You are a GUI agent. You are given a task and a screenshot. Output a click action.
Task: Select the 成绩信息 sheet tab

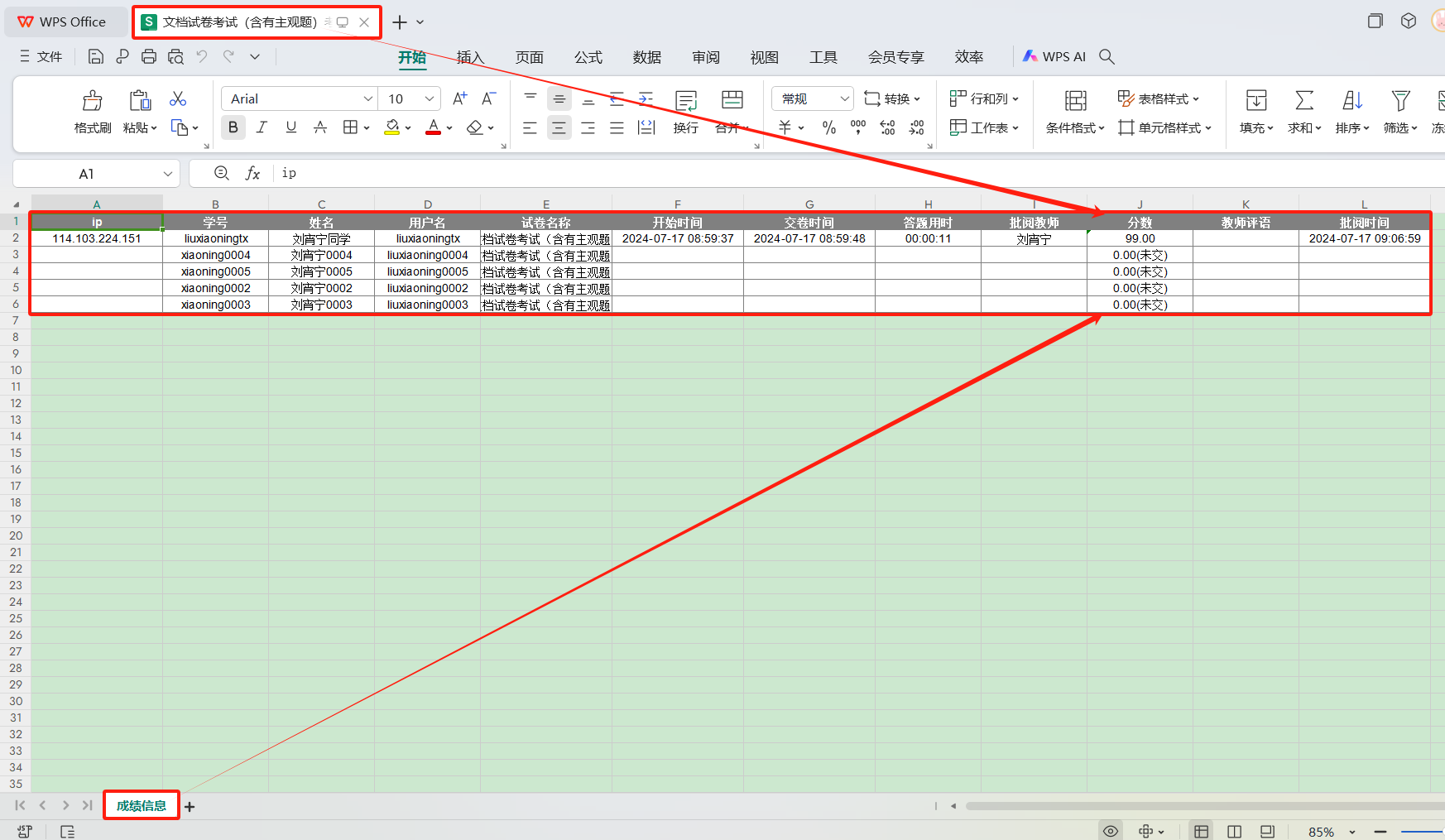141,805
